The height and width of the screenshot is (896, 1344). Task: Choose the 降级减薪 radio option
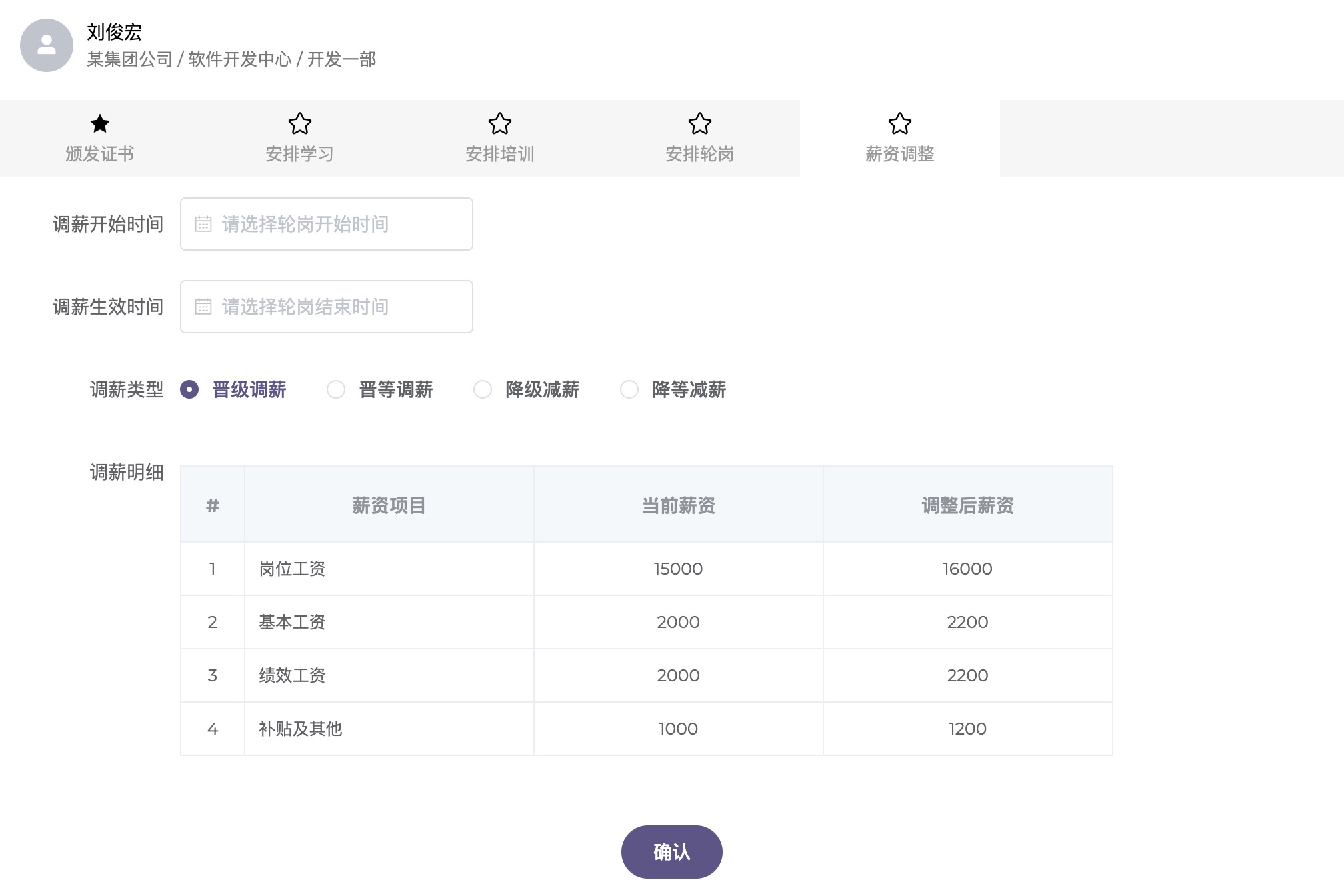click(483, 389)
